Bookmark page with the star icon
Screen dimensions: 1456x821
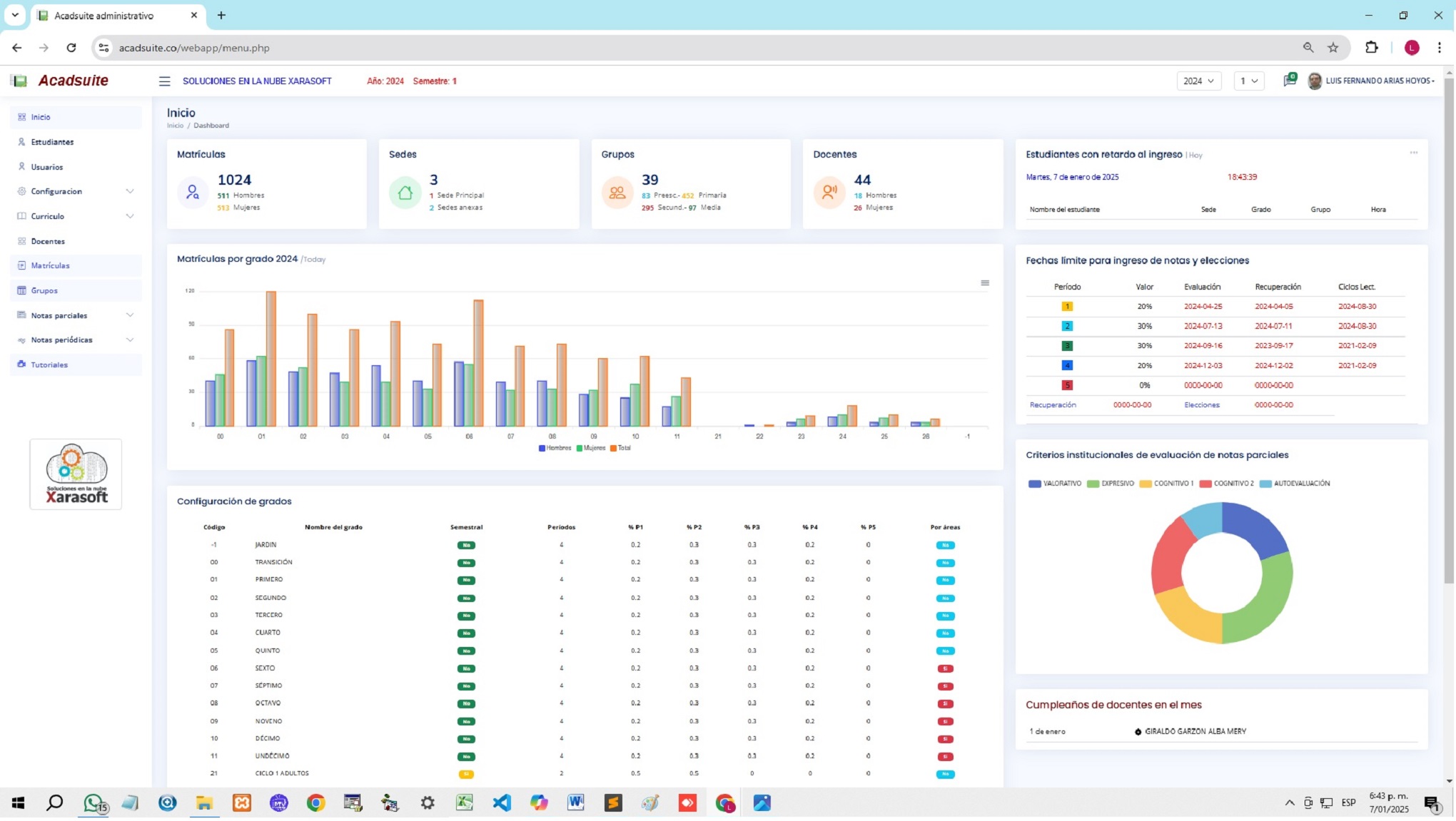pyautogui.click(x=1333, y=48)
